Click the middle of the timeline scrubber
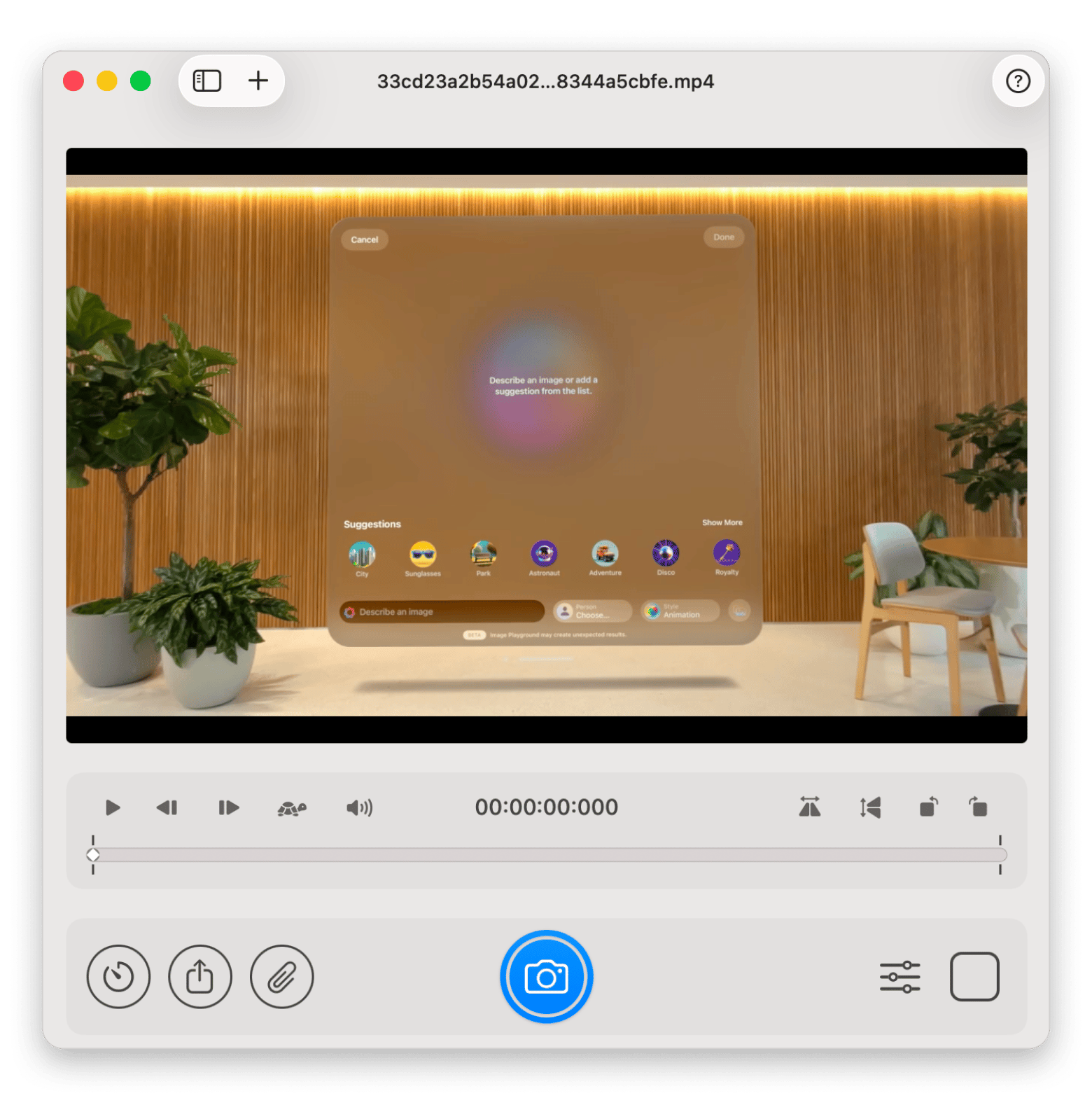 click(x=547, y=854)
